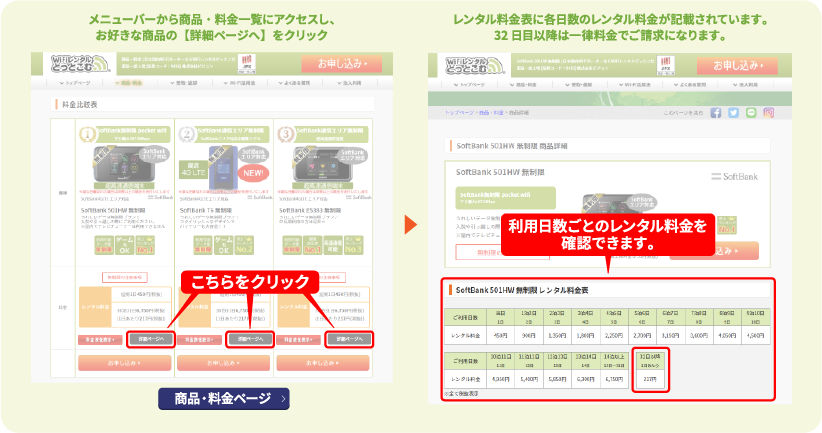The width and height of the screenshot is (822, 433).
Task: Open よくある質問 in the product detail page navigation
Action: (690, 84)
